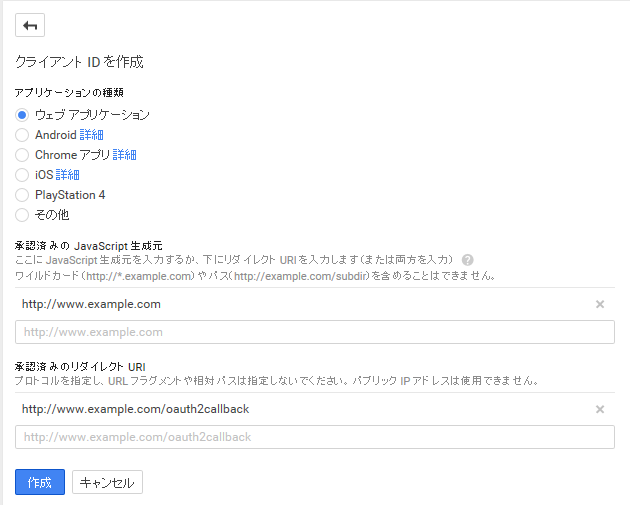Select the Android radio button
This screenshot has width=630, height=505.
[22, 135]
